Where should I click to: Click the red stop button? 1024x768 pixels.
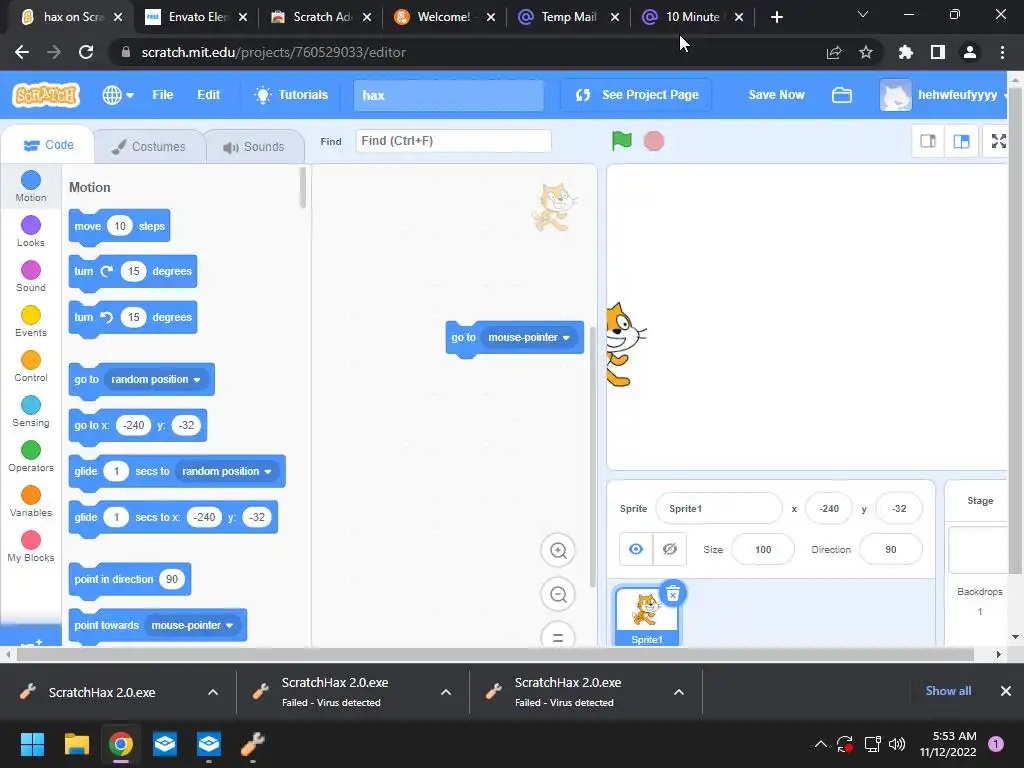coord(654,140)
